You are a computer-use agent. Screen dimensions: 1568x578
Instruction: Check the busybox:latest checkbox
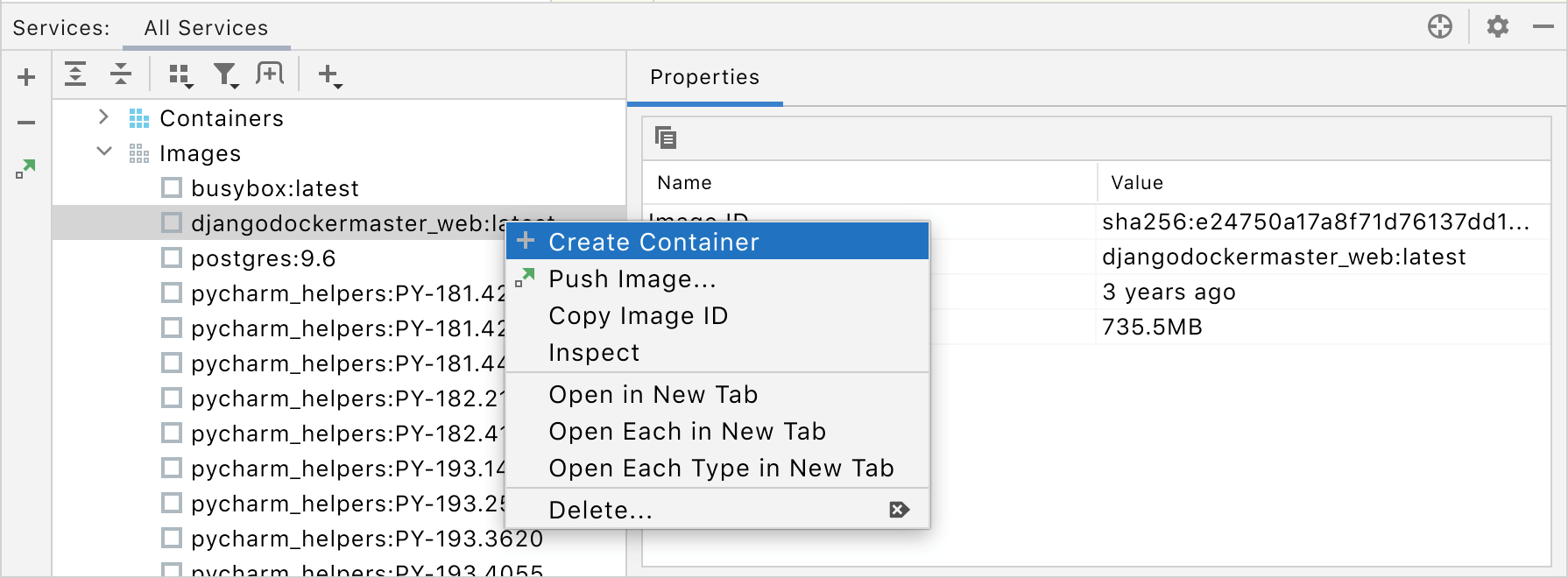(x=172, y=187)
